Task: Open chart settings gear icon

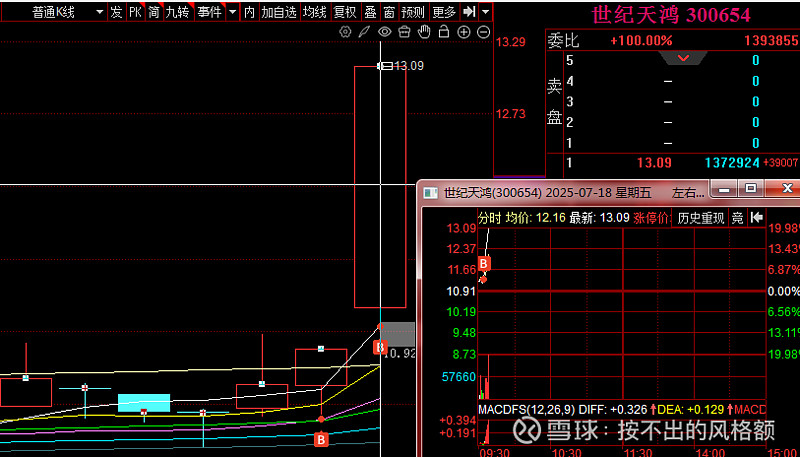Action: 345,32
